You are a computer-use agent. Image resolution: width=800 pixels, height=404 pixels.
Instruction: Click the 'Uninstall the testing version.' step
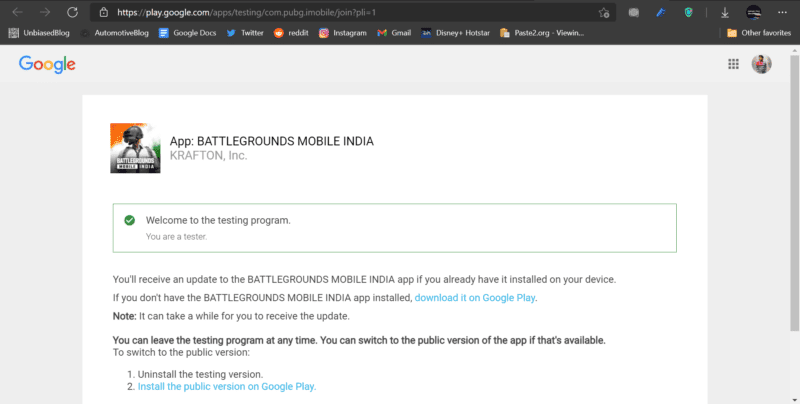[x=201, y=374]
